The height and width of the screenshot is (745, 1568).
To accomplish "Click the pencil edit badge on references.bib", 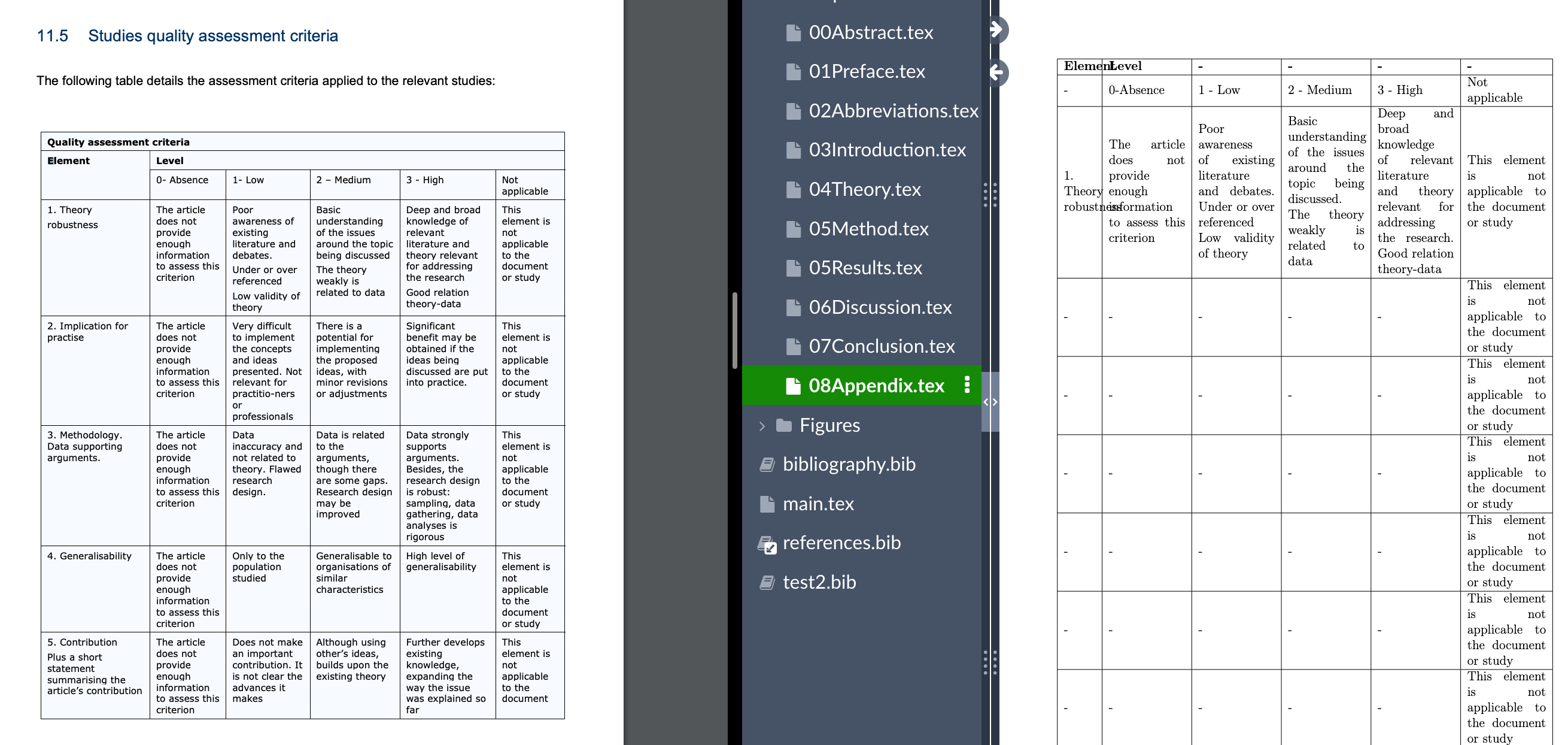I will [771, 548].
